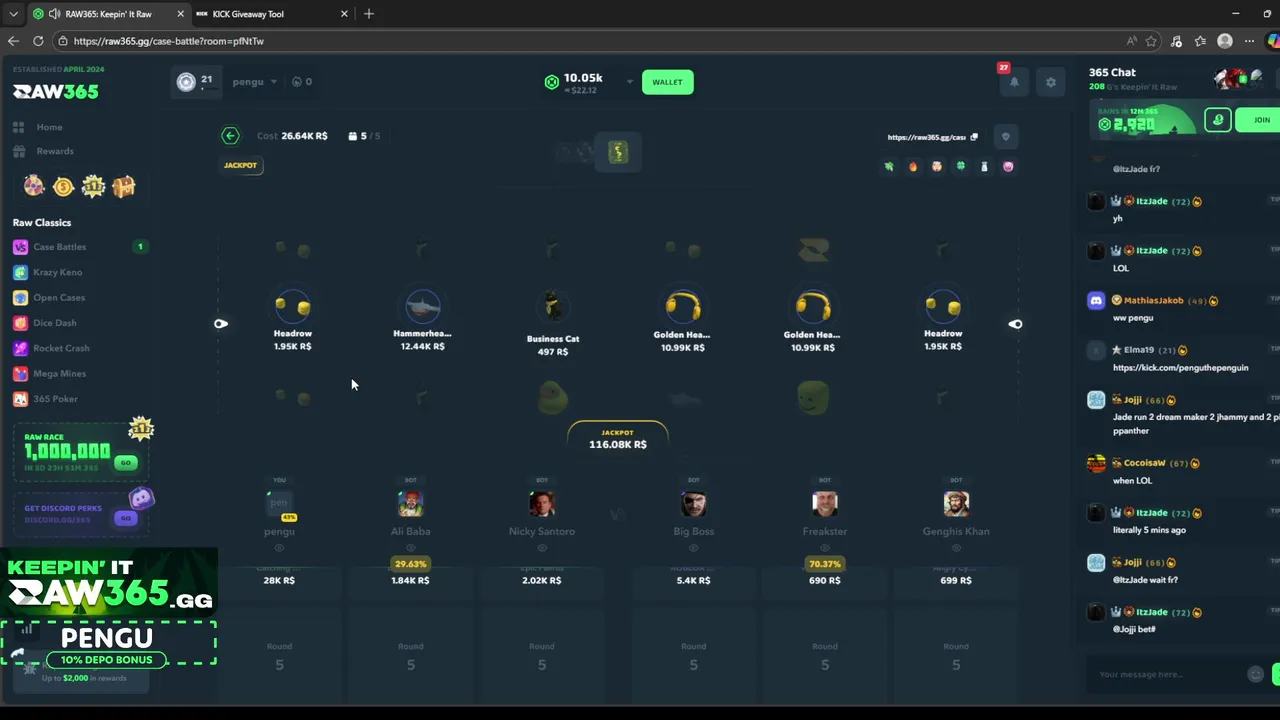Click the flame streak counter
Screen dimensions: 1280x720
pyautogui.click(x=302, y=82)
